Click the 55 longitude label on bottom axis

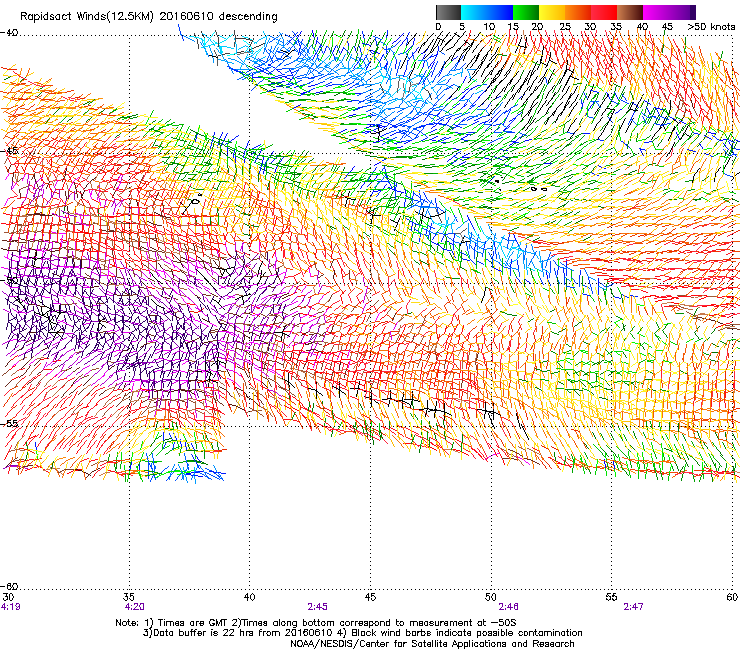pyautogui.click(x=611, y=597)
